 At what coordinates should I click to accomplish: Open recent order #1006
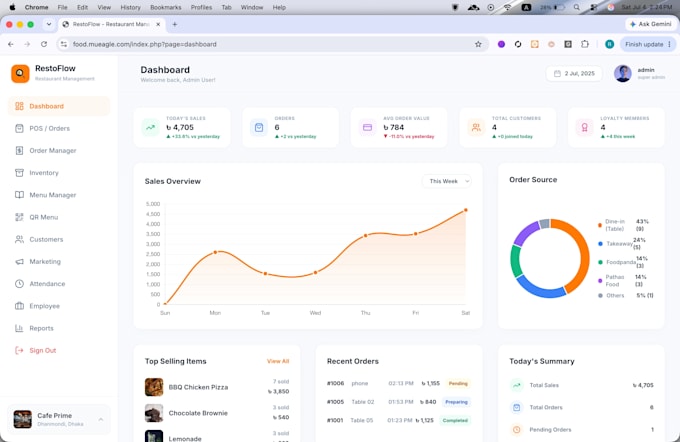click(x=399, y=383)
